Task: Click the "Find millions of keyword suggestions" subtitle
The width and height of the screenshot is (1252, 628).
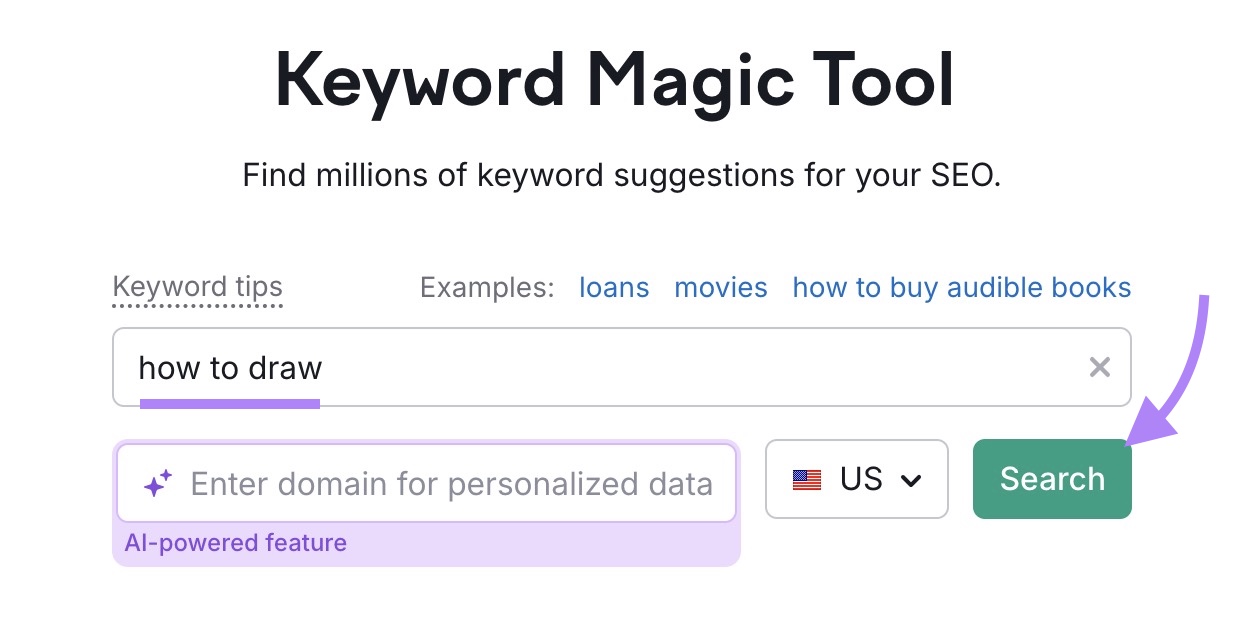Action: coord(621,176)
